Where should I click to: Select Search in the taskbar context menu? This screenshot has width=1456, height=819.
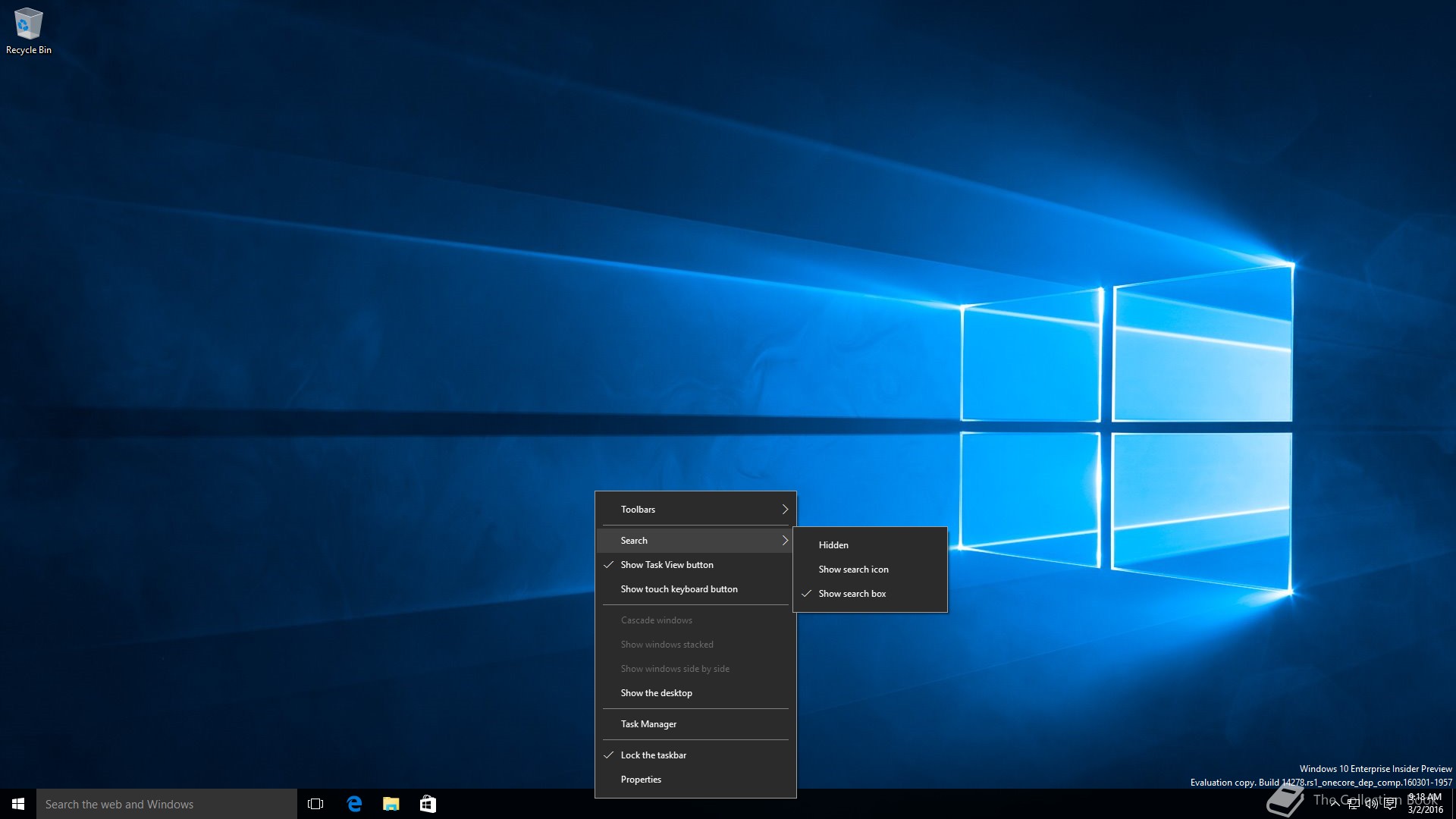695,541
